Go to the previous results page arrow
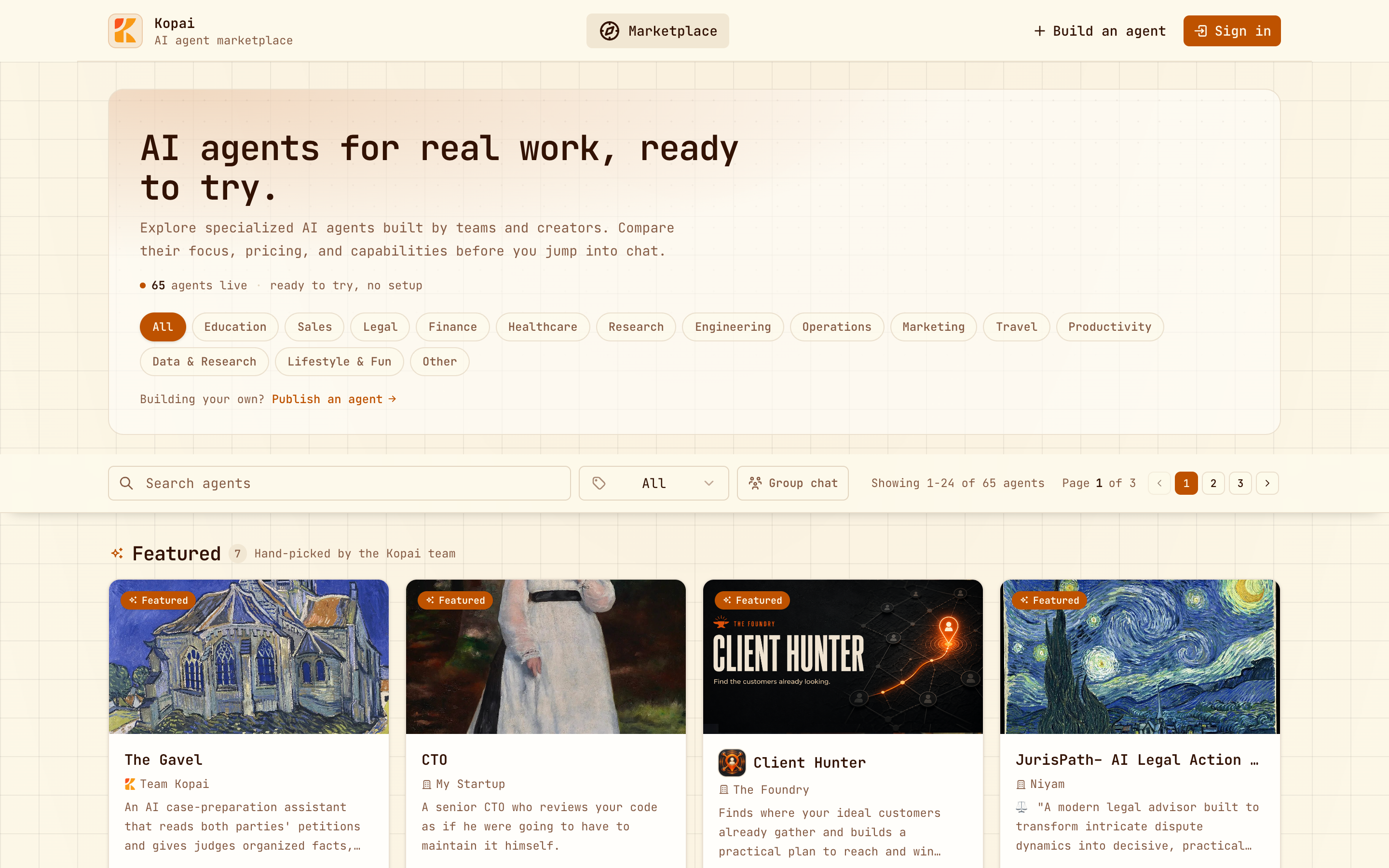This screenshot has width=1389, height=868. (x=1159, y=483)
